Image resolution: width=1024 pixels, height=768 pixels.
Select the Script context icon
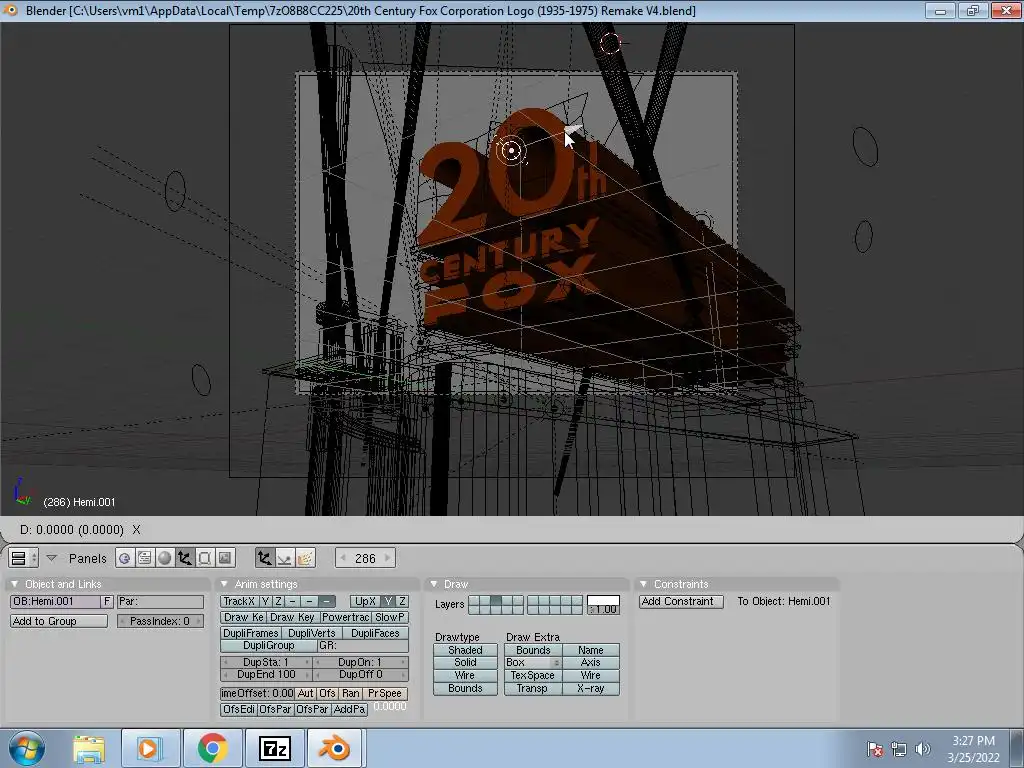tap(144, 558)
